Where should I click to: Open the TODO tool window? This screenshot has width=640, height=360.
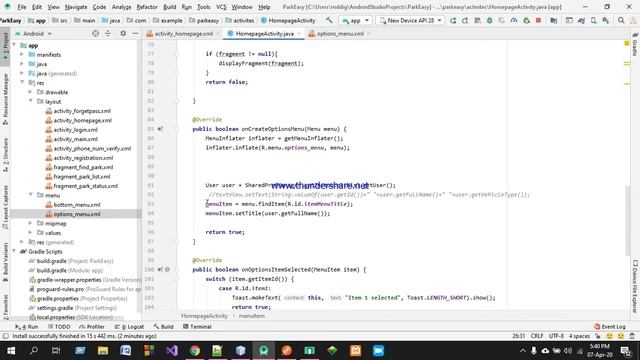pyautogui.click(x=59, y=327)
